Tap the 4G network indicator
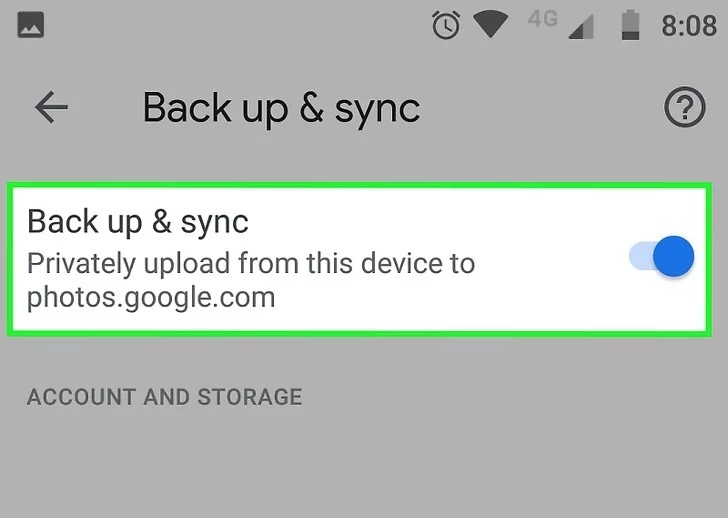 coord(543,19)
